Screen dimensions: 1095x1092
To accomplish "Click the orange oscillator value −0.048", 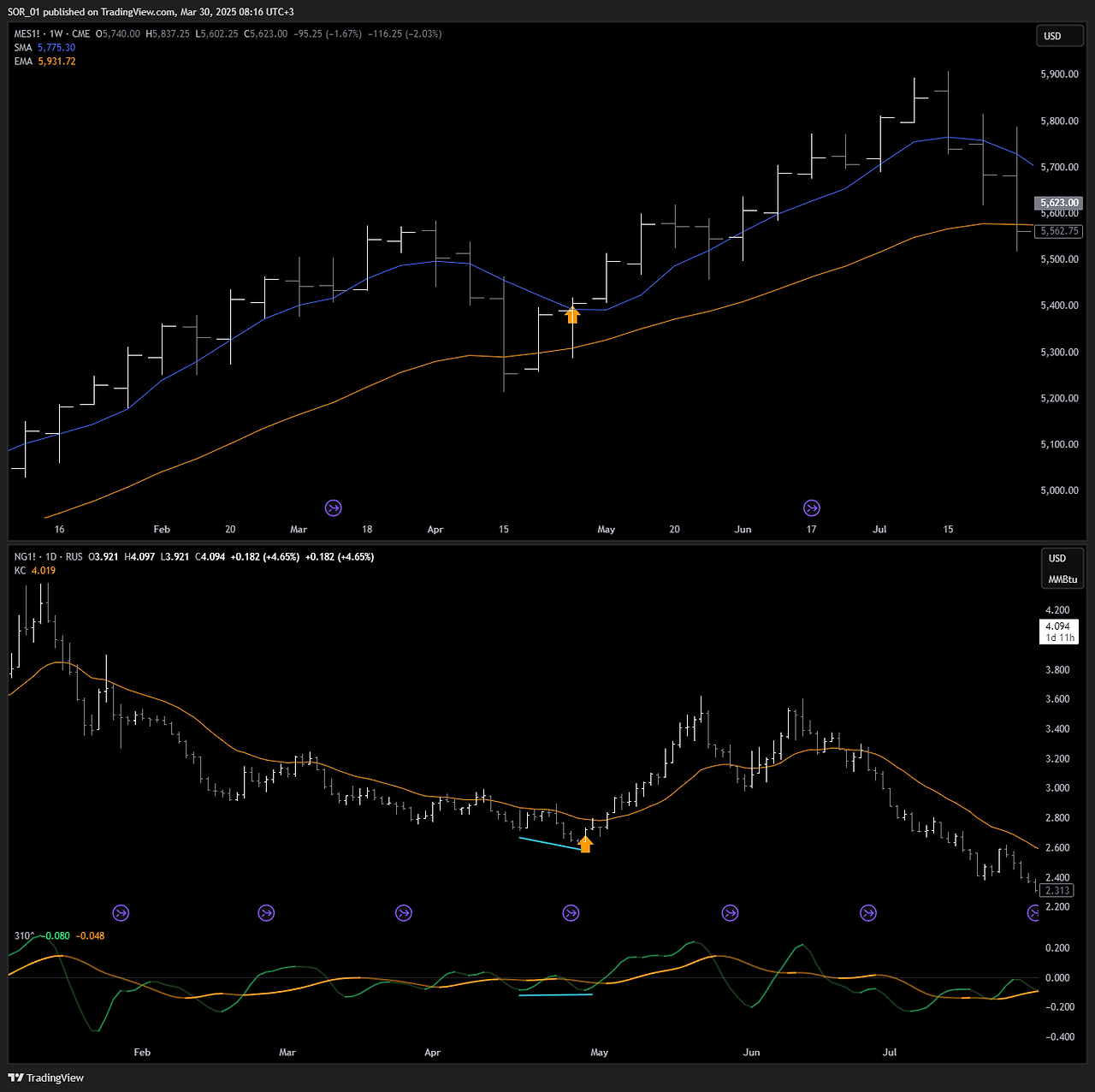I will pyautogui.click(x=90, y=936).
